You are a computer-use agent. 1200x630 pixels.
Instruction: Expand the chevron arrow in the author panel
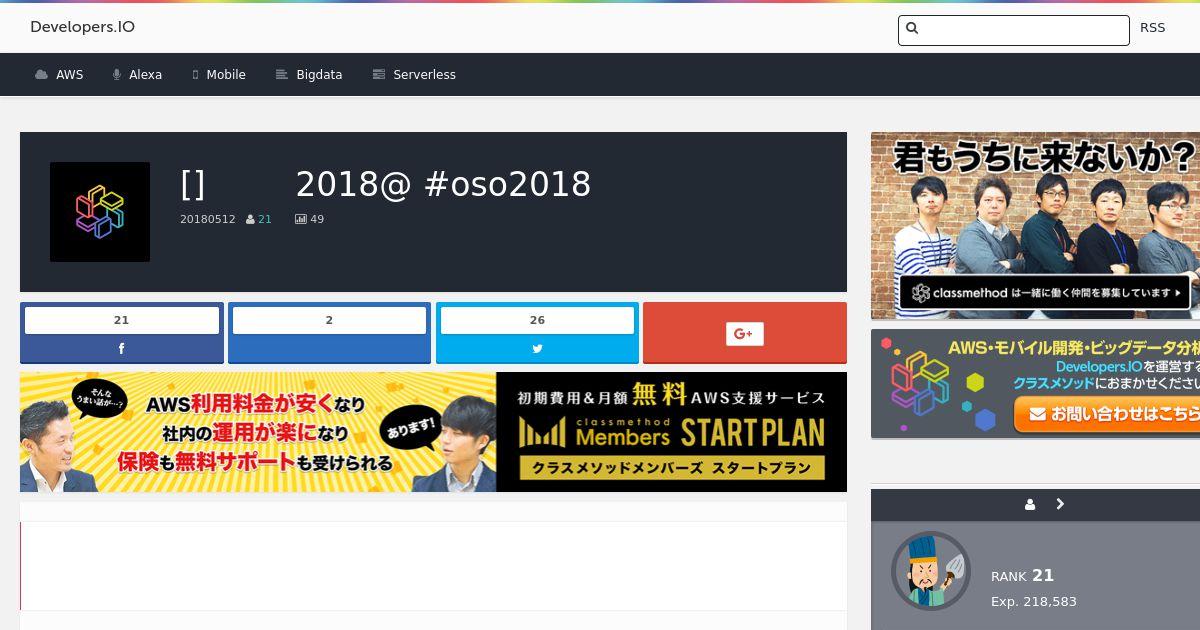click(x=1060, y=505)
